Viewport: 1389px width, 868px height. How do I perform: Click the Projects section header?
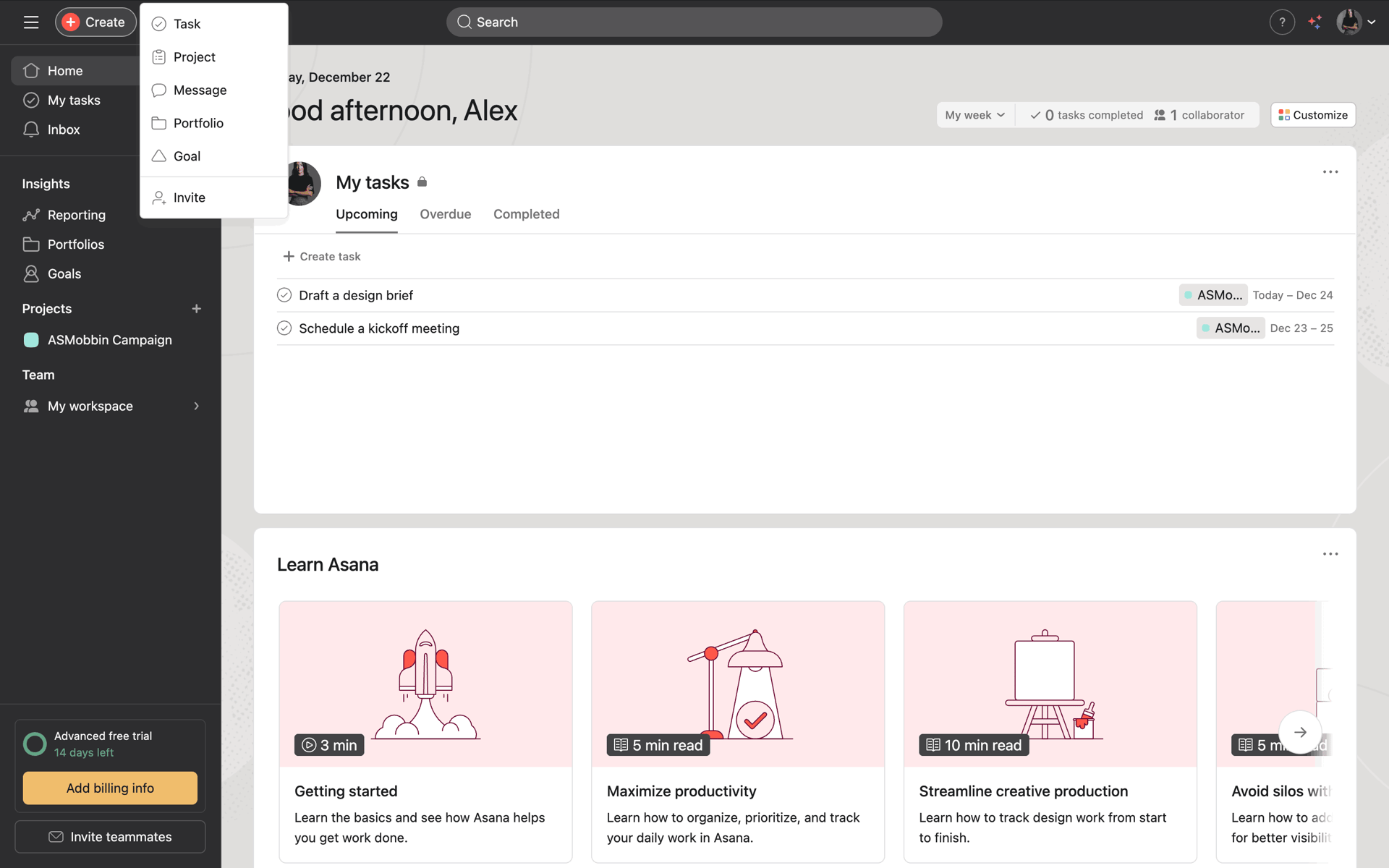tap(47, 309)
